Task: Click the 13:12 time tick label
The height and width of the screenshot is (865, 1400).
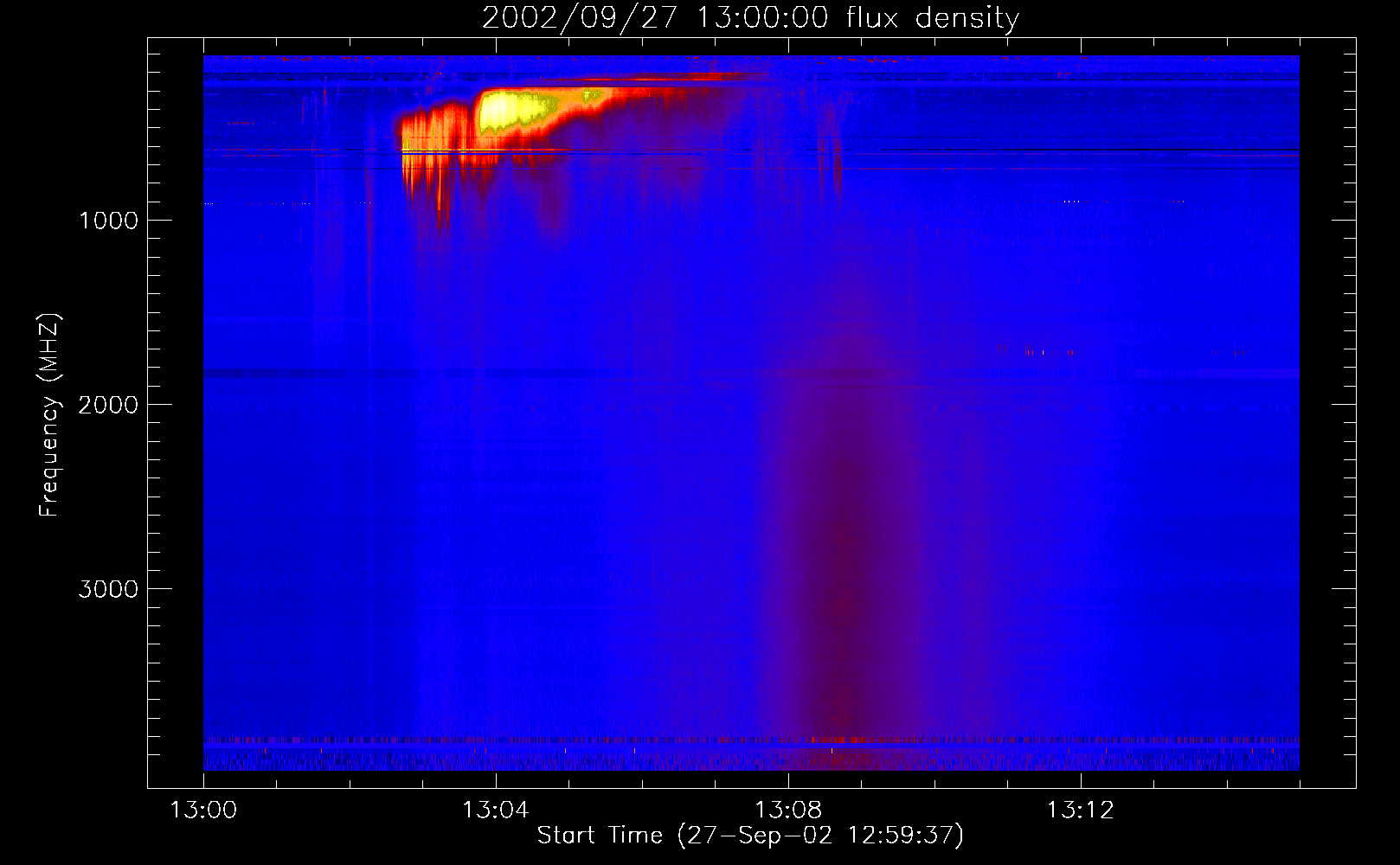Action: pyautogui.click(x=1080, y=811)
